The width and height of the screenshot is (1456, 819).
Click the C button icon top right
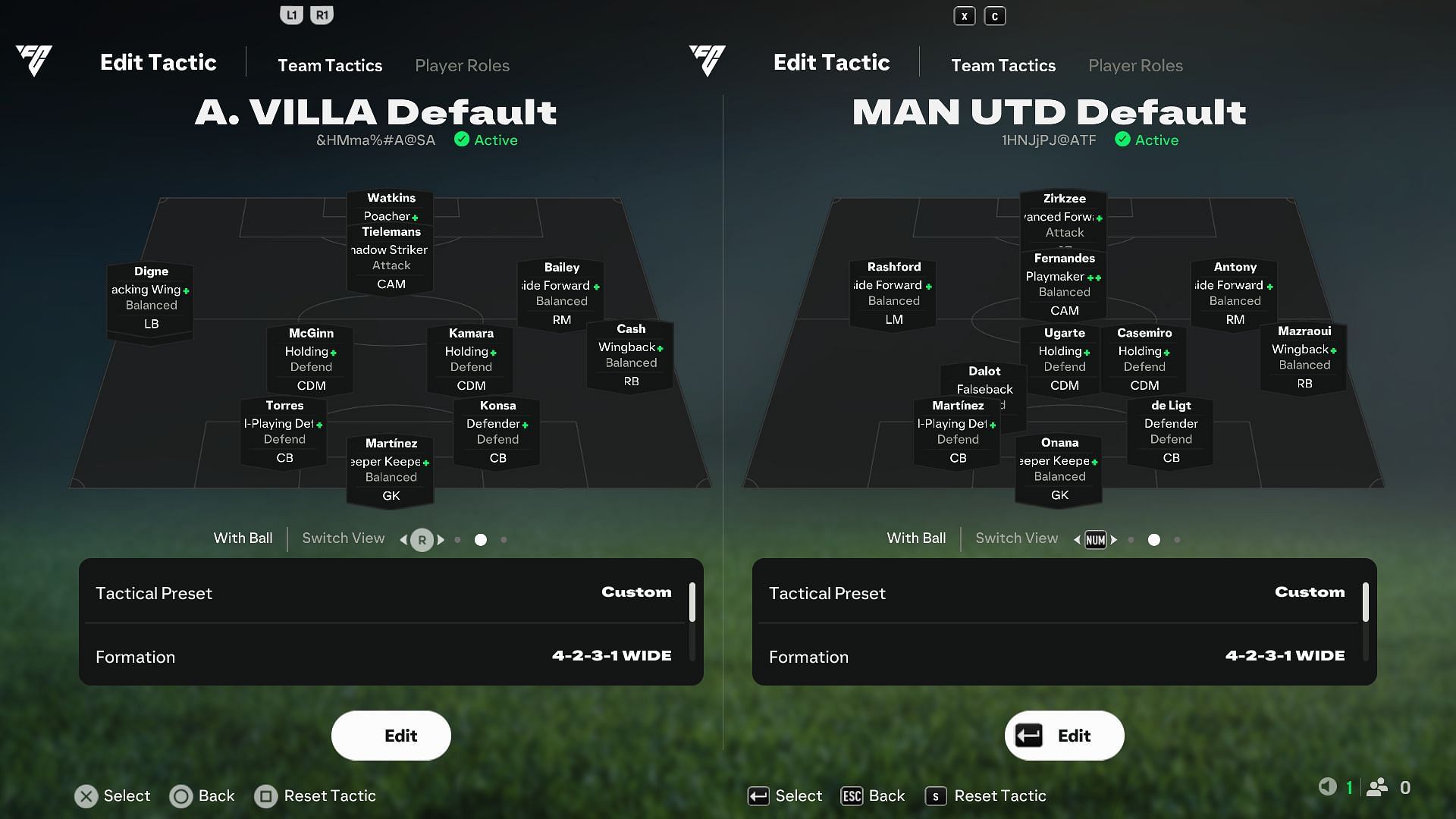tap(994, 15)
